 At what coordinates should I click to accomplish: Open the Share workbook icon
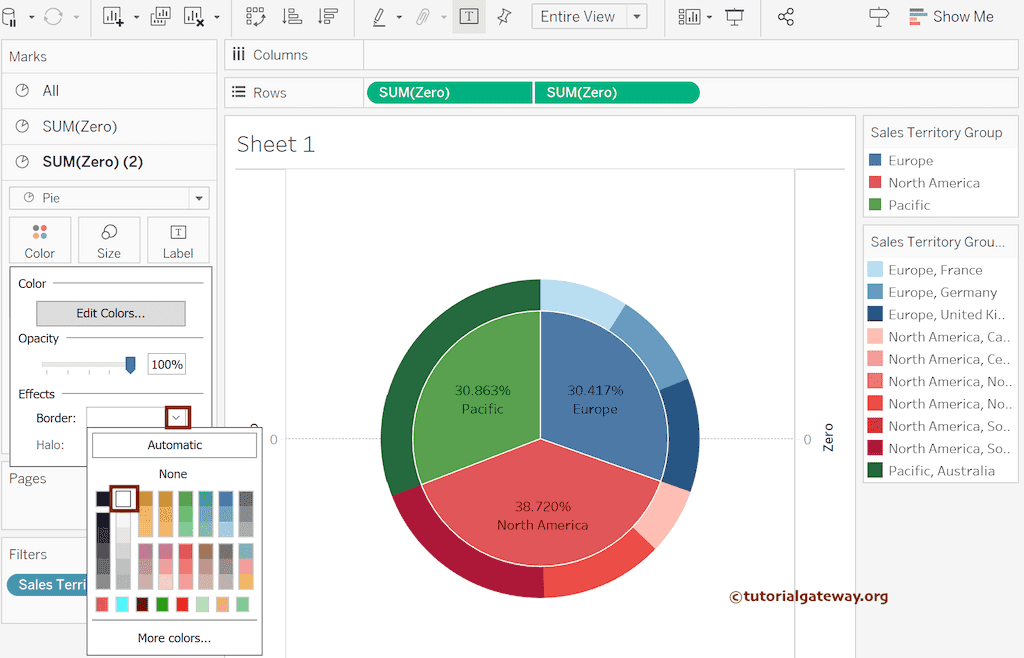(786, 17)
